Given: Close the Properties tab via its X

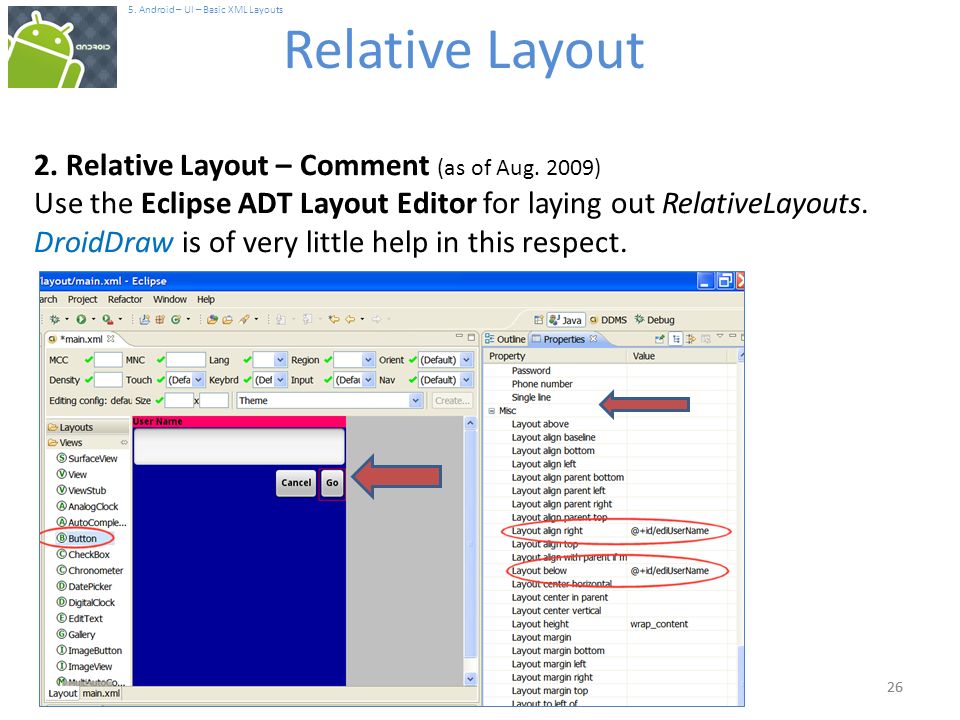Looking at the screenshot, I should [x=593, y=339].
